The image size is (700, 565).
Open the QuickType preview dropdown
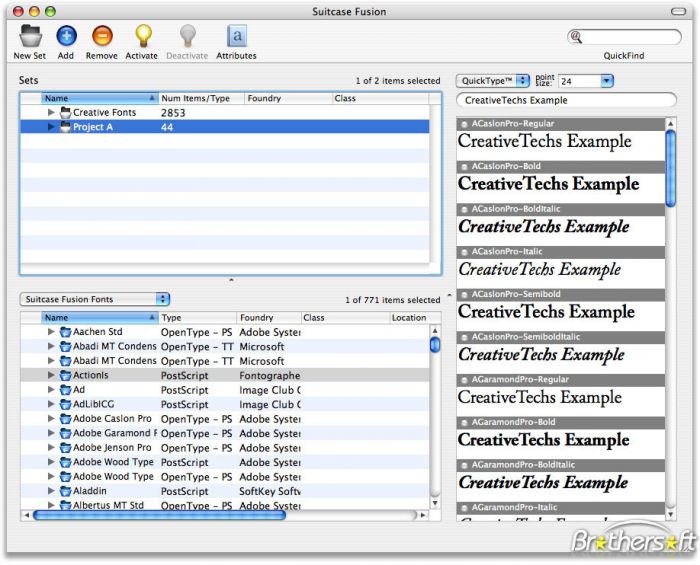(492, 81)
